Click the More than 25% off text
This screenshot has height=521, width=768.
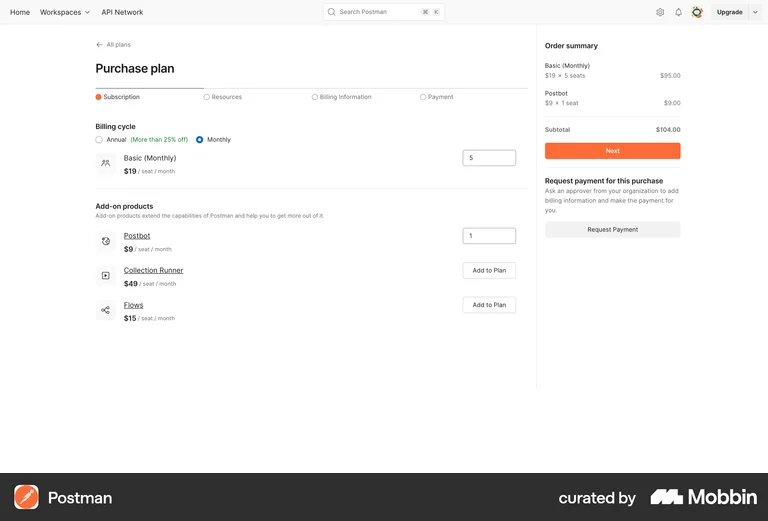point(159,140)
